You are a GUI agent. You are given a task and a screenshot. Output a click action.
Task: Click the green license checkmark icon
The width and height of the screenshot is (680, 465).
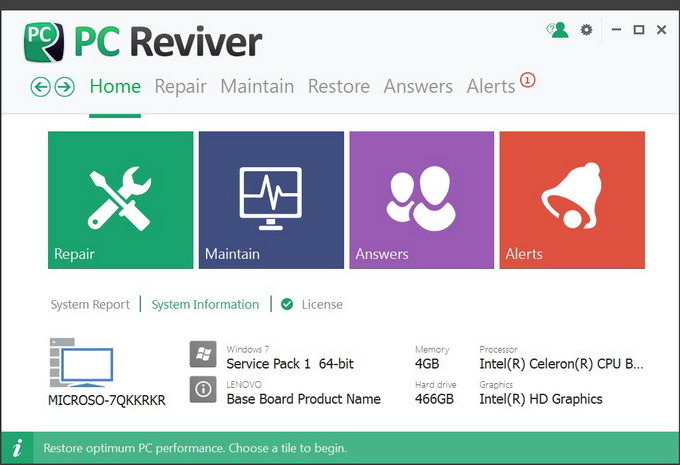tap(287, 304)
